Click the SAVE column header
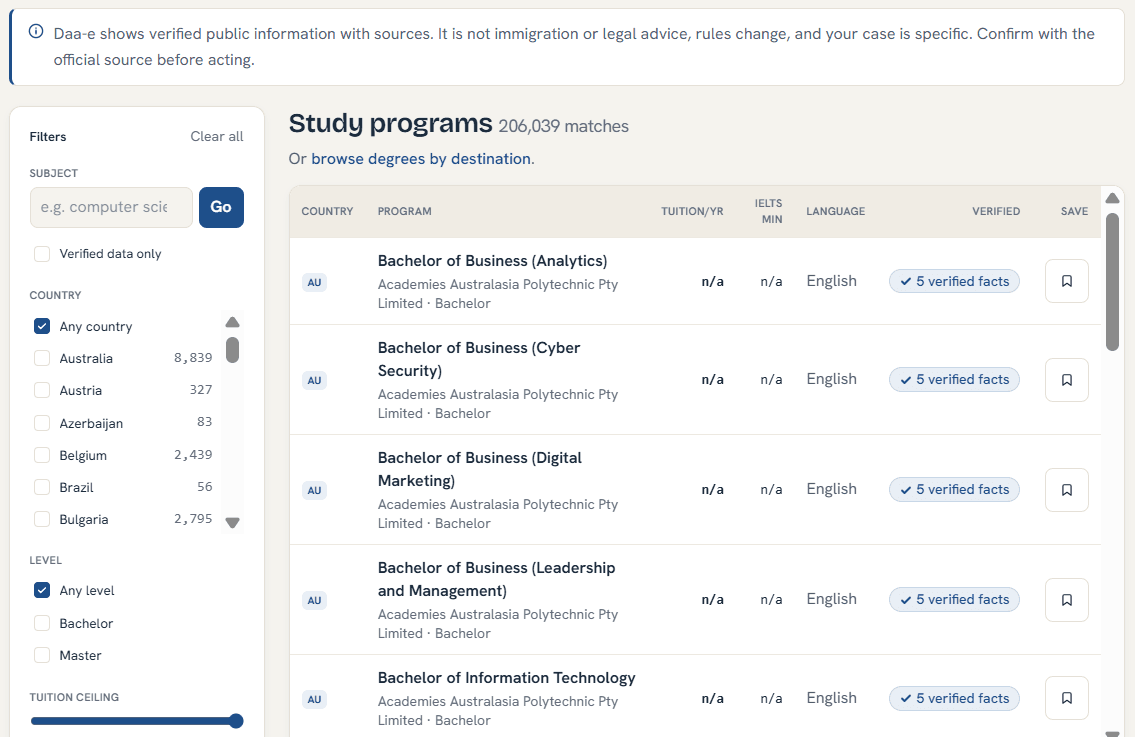Viewport: 1135px width, 737px height. point(1074,211)
